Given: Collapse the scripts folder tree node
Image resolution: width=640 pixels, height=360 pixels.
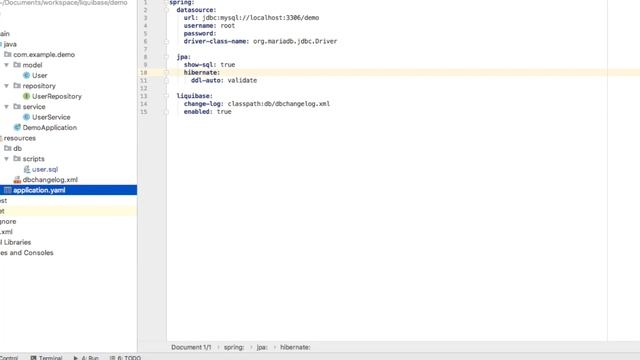Looking at the screenshot, I should [x=7, y=159].
